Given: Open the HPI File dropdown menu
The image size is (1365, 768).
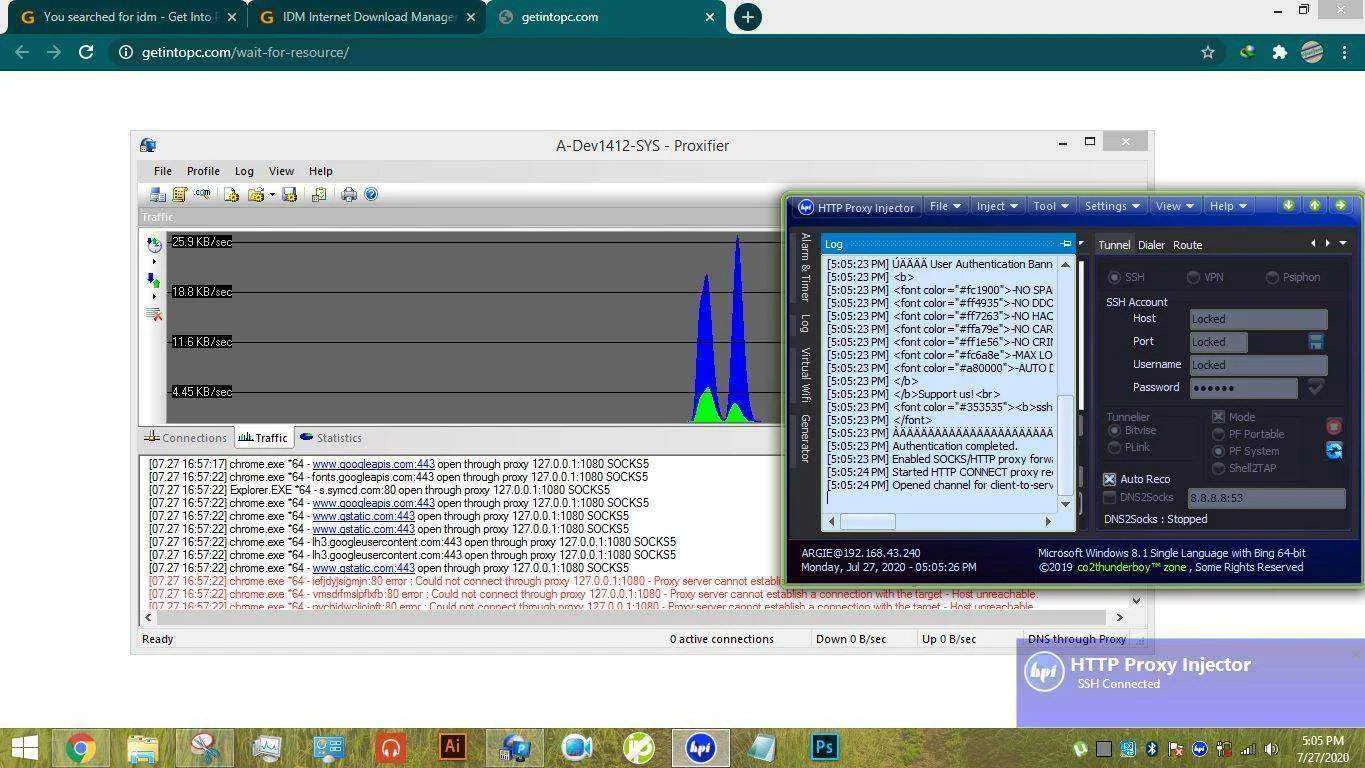Looking at the screenshot, I should 945,206.
